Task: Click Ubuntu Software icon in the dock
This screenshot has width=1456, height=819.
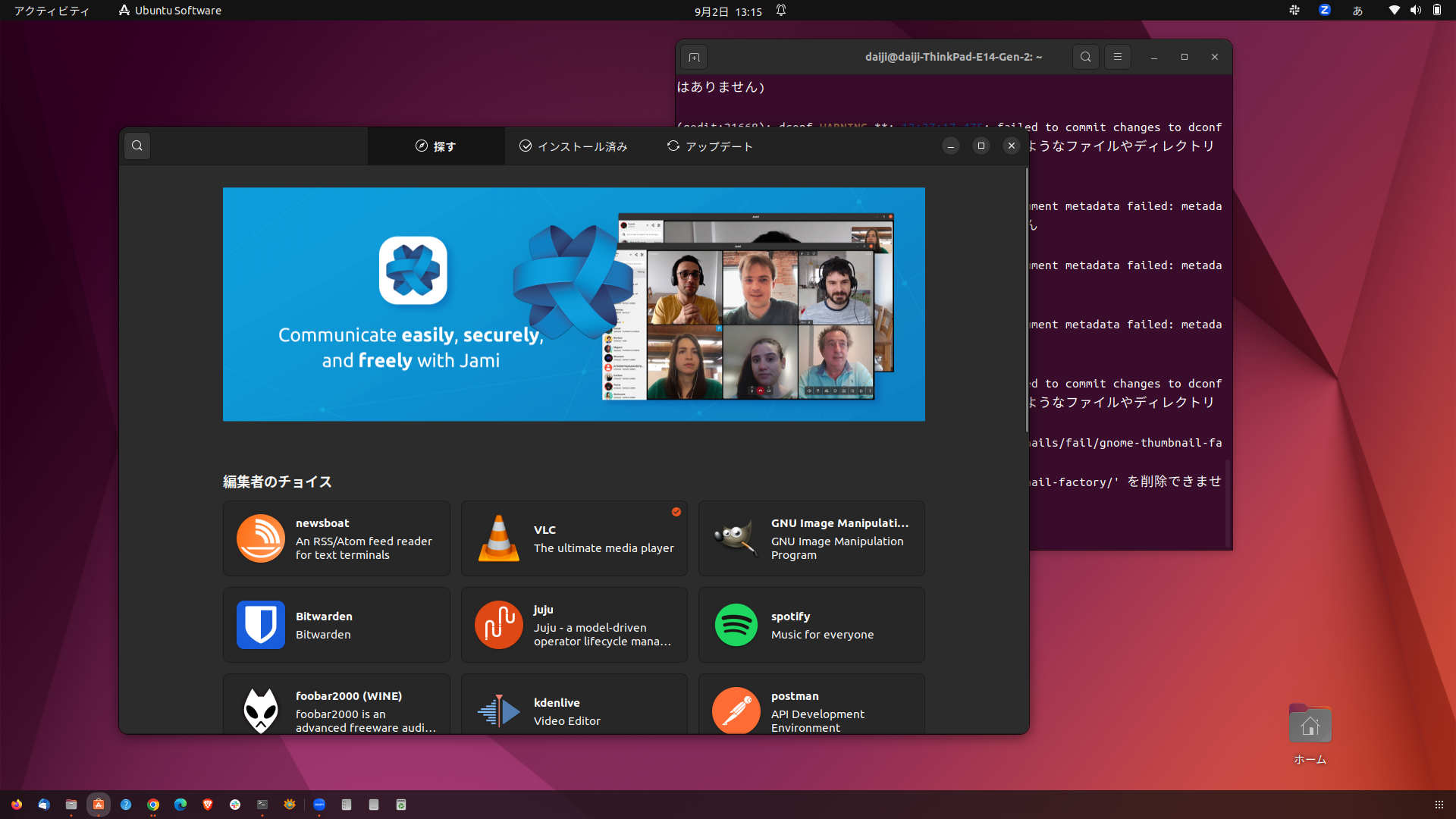Action: 99,805
